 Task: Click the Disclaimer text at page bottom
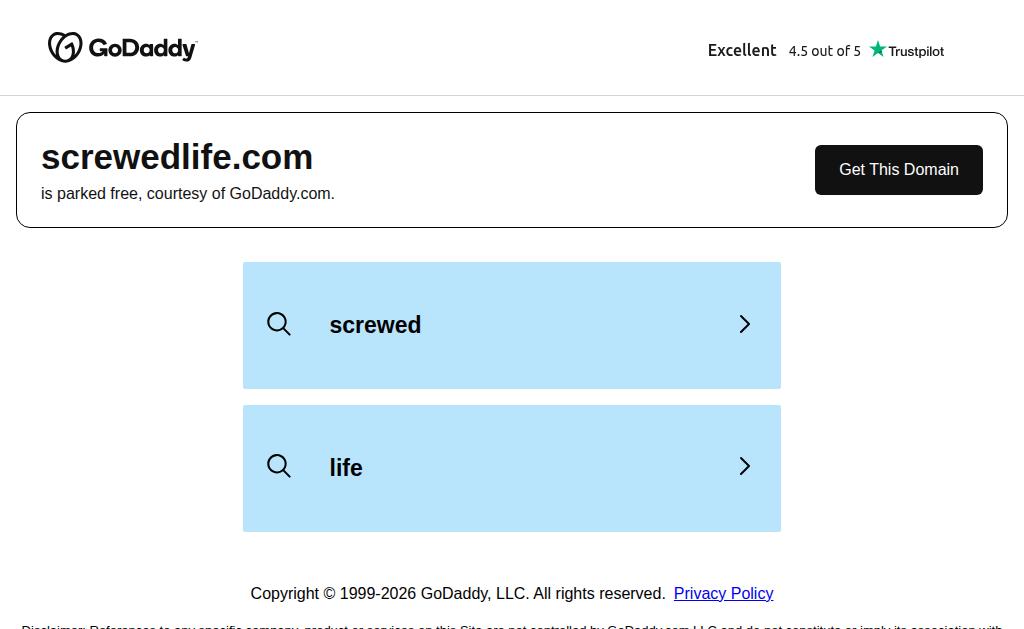511,626
